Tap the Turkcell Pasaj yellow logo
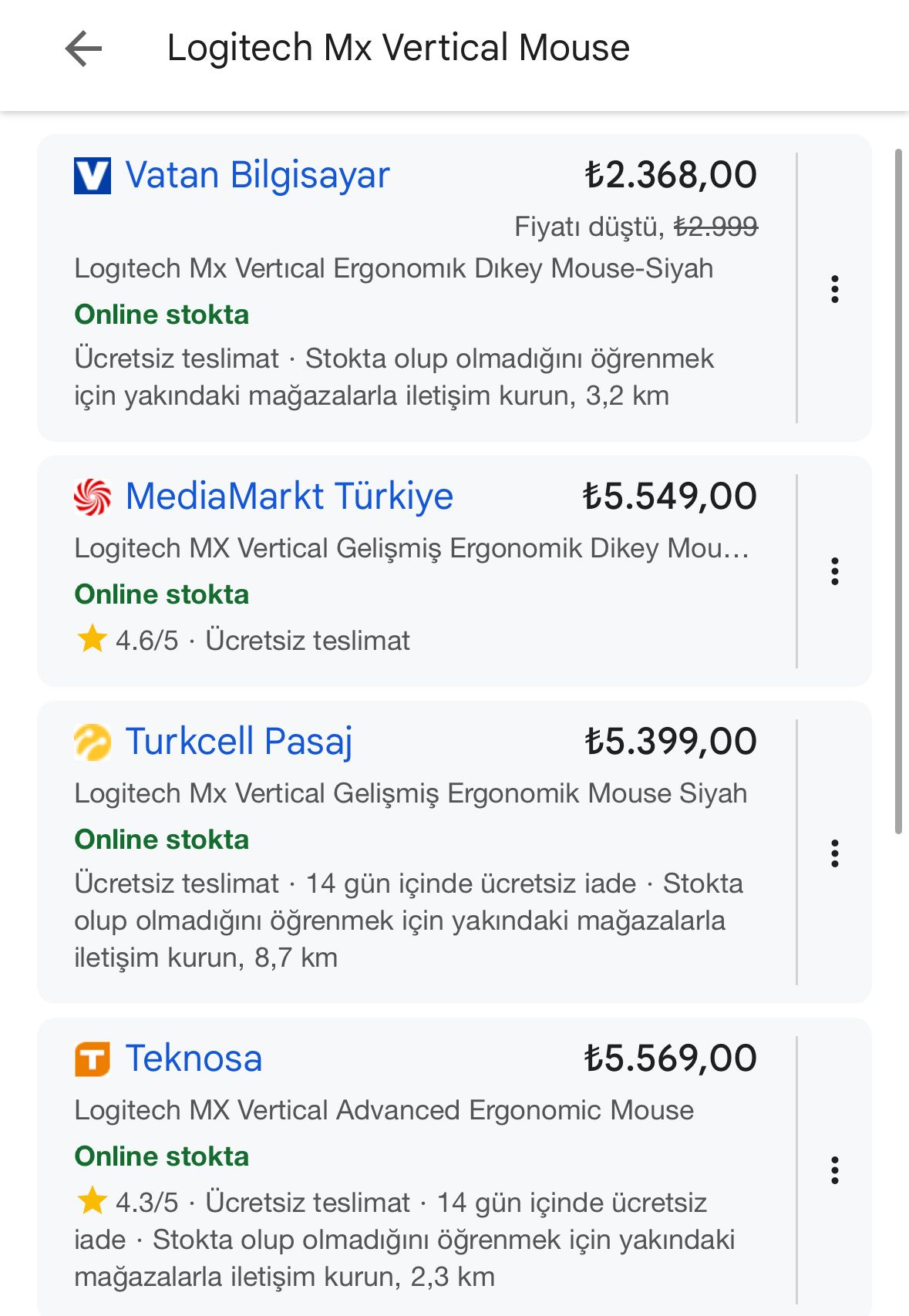Image resolution: width=909 pixels, height=1316 pixels. point(93,742)
